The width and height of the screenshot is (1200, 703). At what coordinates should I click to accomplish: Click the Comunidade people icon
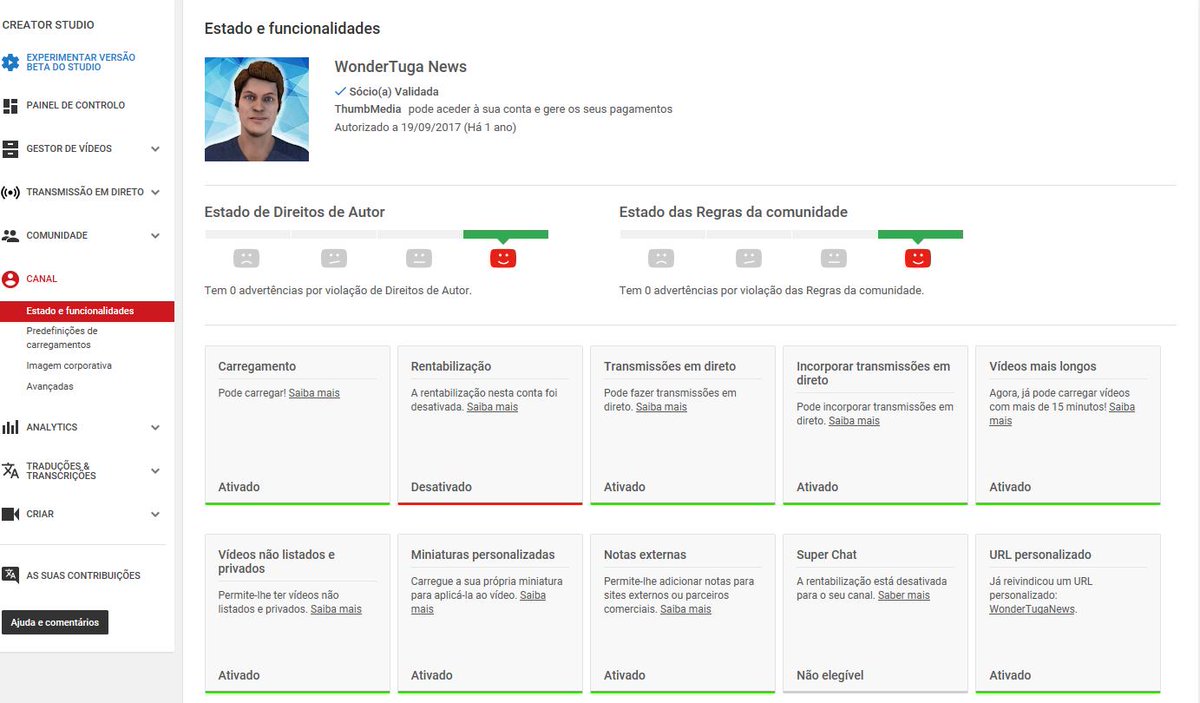(x=10, y=236)
